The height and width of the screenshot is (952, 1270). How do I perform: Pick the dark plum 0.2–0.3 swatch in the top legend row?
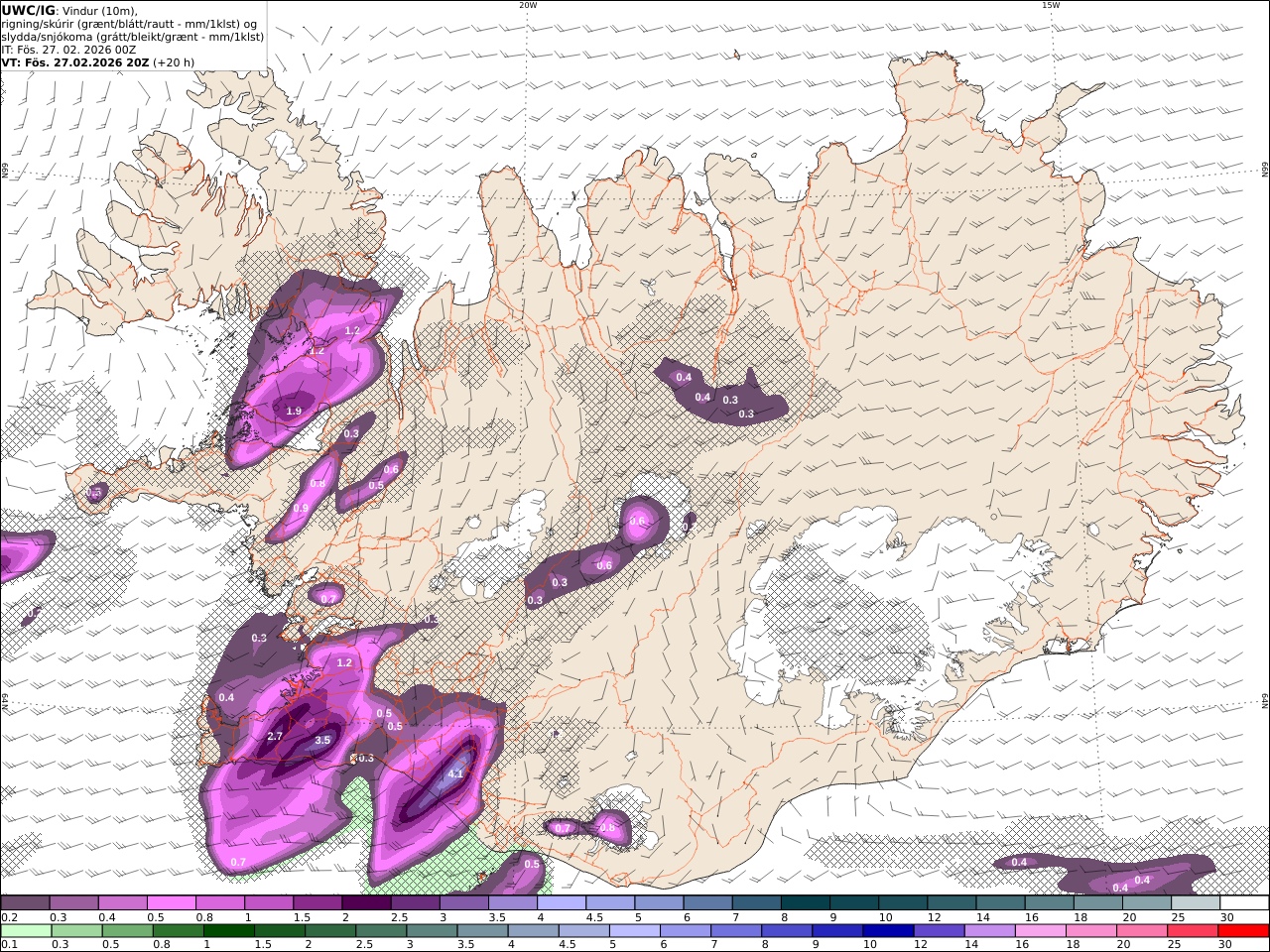[x=25, y=902]
